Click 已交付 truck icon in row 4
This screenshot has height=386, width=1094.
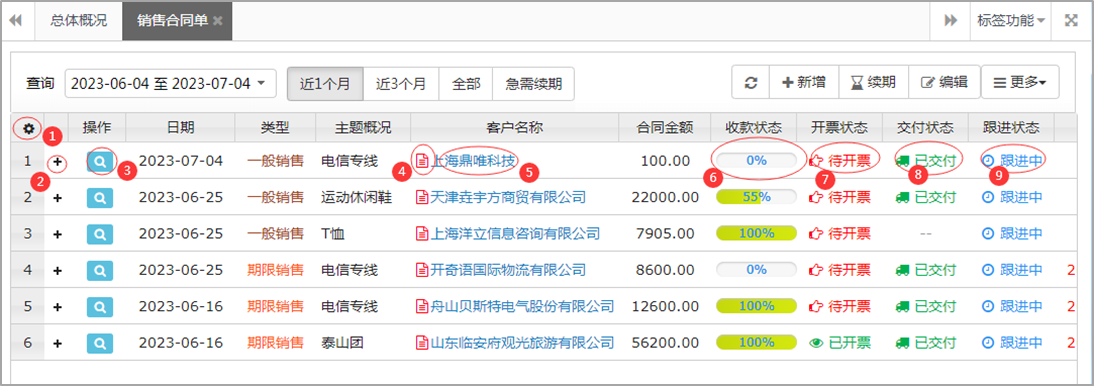point(901,270)
